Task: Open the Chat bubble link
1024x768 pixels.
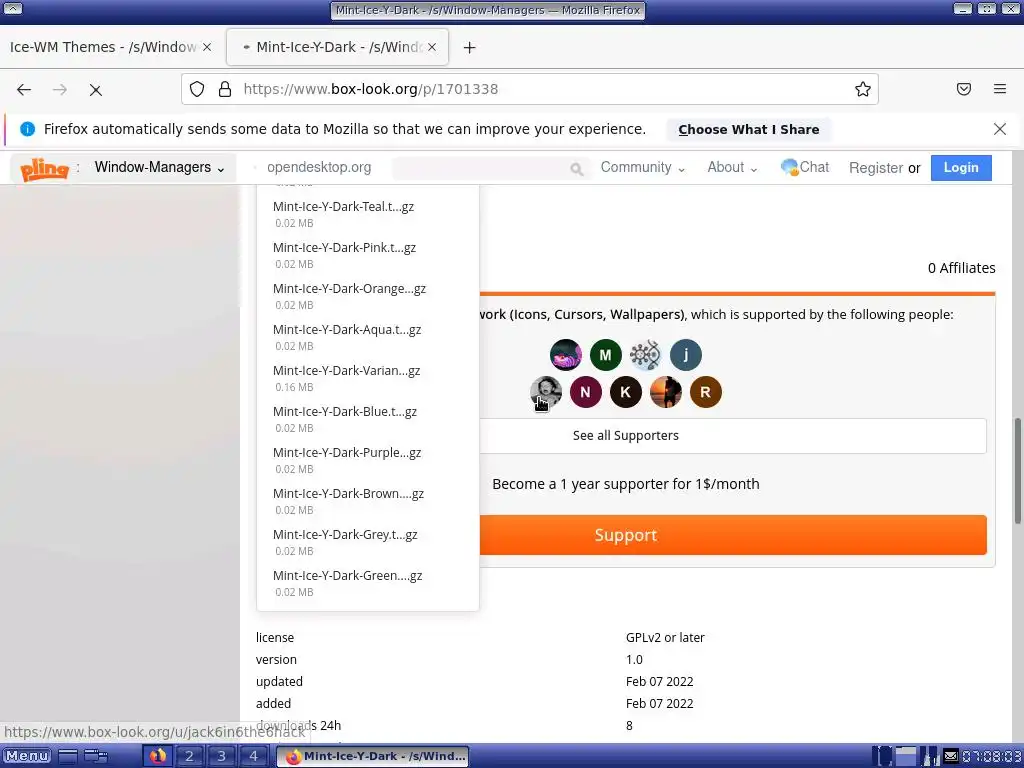Action: [x=805, y=167]
